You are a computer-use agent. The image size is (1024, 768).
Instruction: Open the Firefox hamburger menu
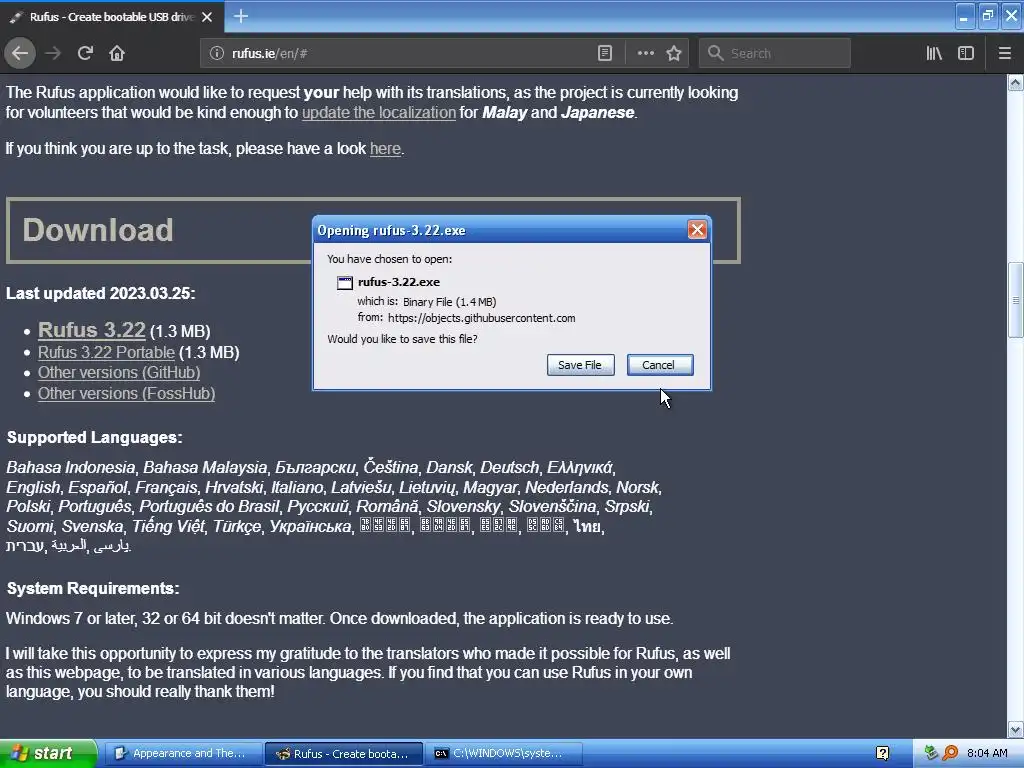click(x=1004, y=53)
